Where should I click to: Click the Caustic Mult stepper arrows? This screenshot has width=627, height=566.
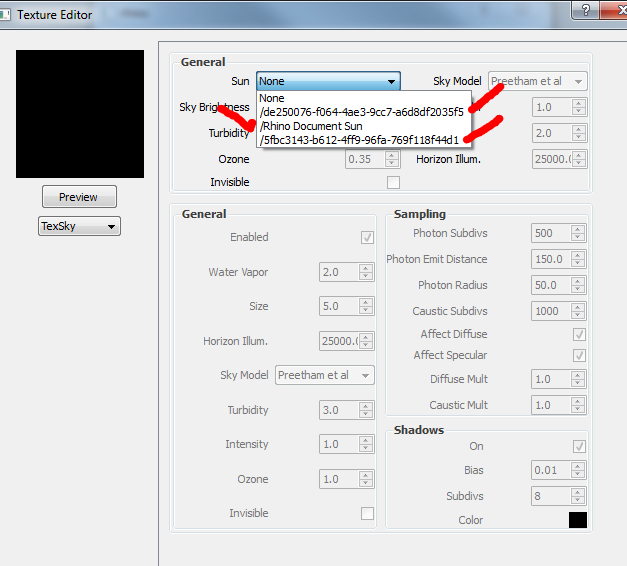click(x=577, y=405)
